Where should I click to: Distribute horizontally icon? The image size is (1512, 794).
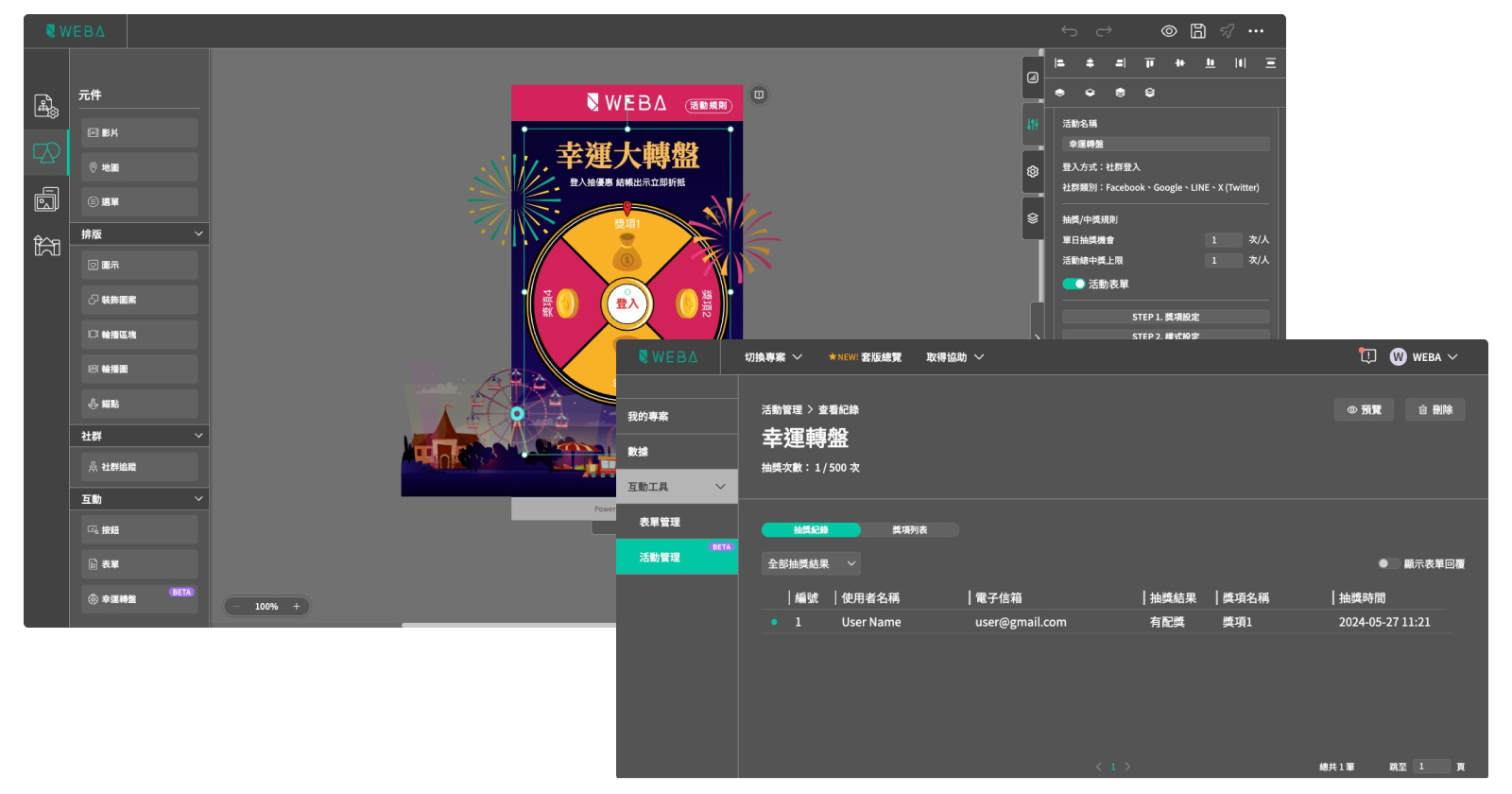point(1240,63)
